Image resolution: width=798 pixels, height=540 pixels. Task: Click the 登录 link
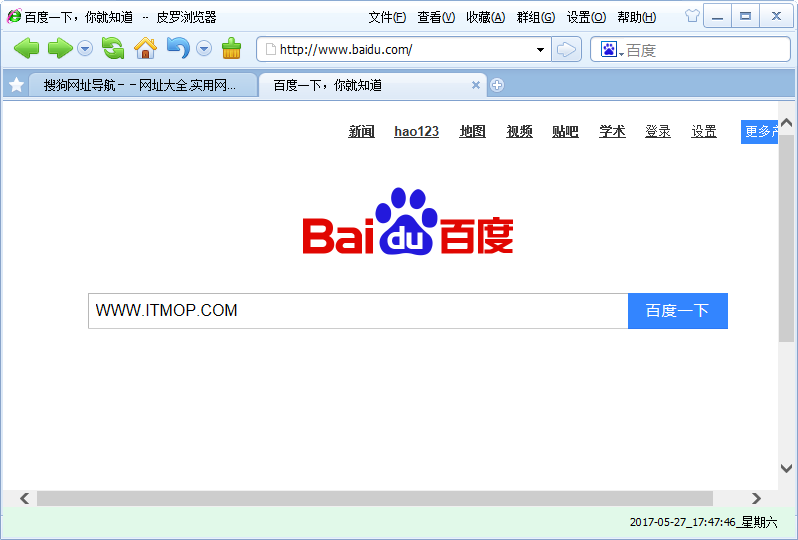click(x=658, y=131)
